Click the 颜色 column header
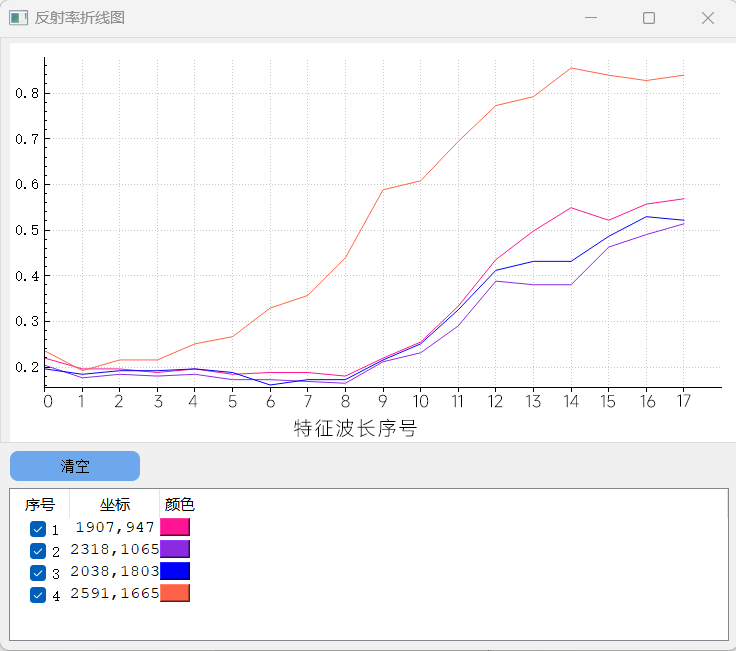The image size is (736, 651). click(179, 505)
